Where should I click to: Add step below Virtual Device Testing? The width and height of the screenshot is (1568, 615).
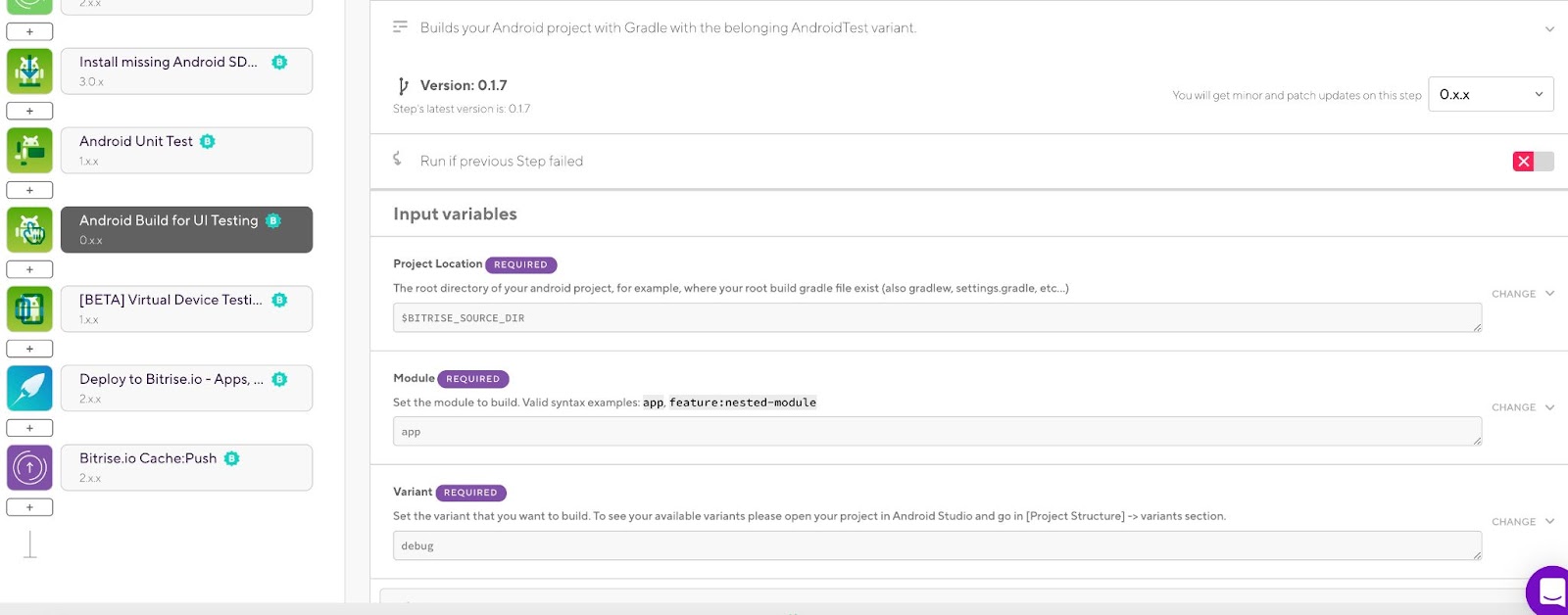click(29, 349)
